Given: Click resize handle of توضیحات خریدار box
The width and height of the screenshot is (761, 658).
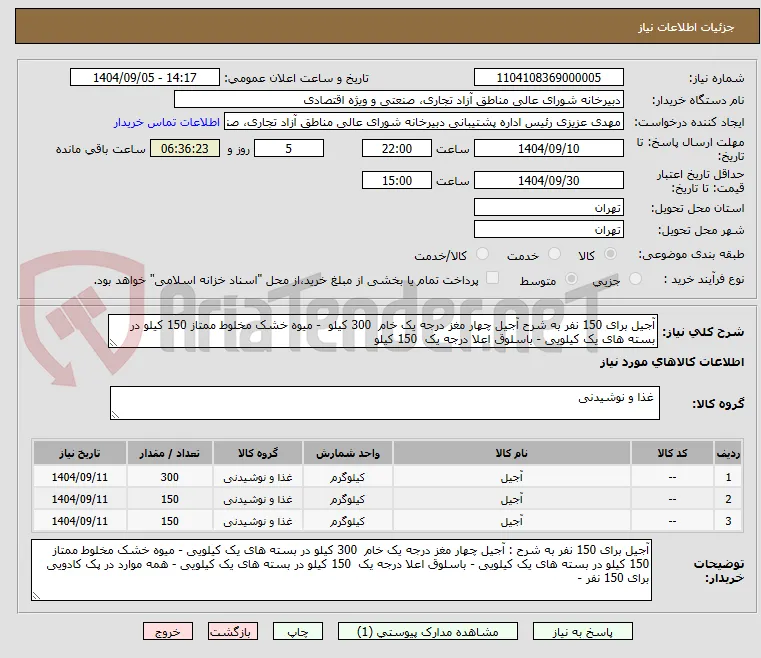Looking at the screenshot, I should pos(36,596).
